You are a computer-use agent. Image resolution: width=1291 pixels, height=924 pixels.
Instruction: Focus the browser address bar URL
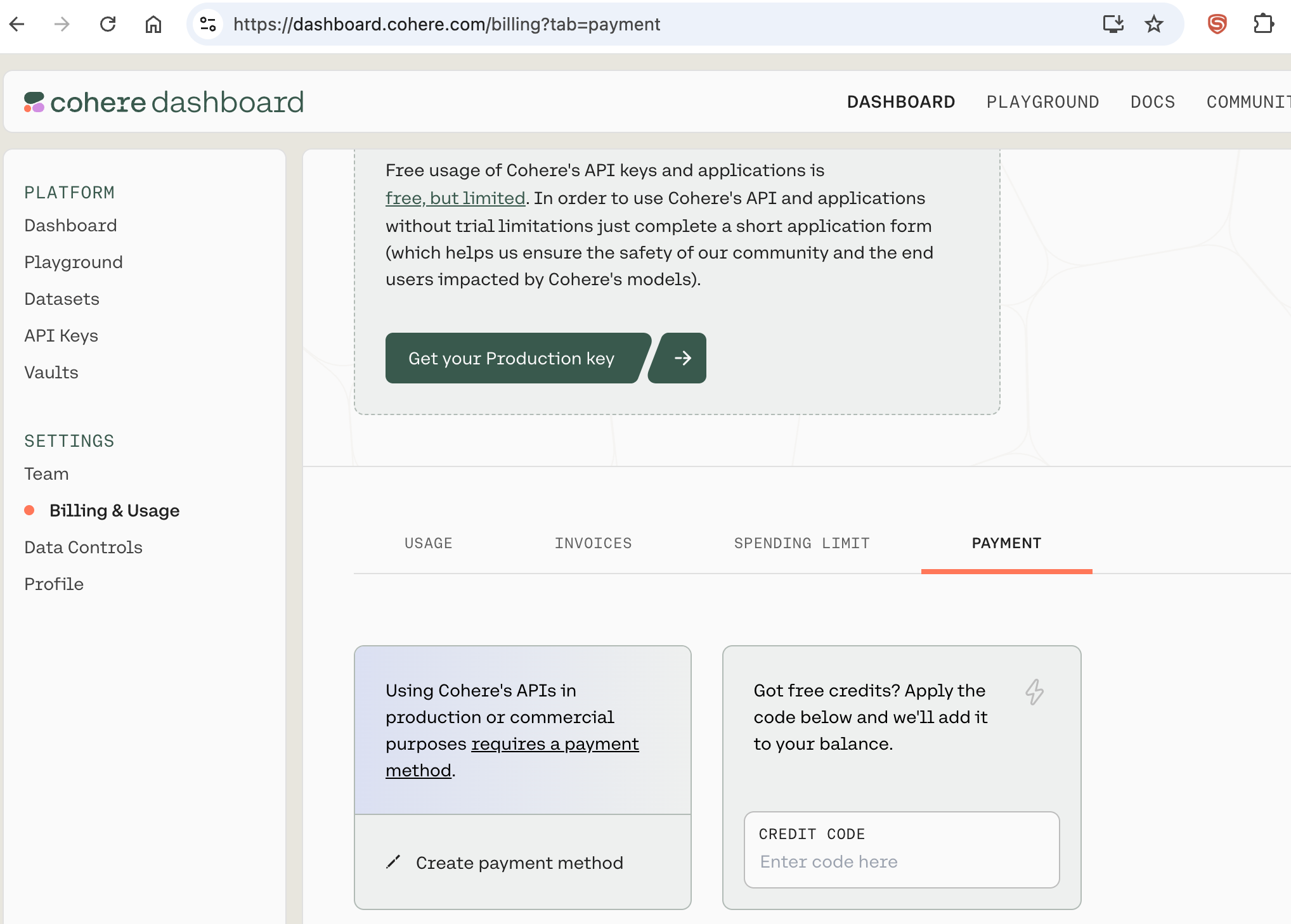pyautogui.click(x=446, y=24)
